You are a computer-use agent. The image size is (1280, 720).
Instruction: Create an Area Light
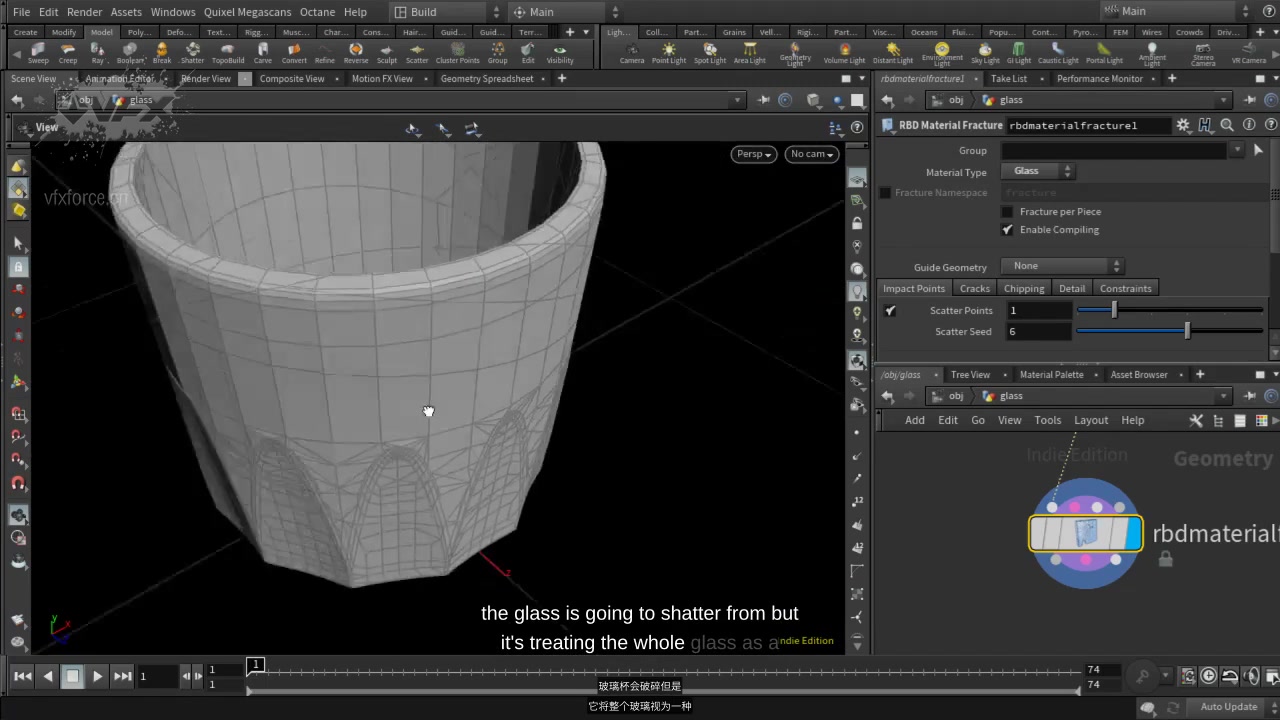pyautogui.click(x=749, y=53)
